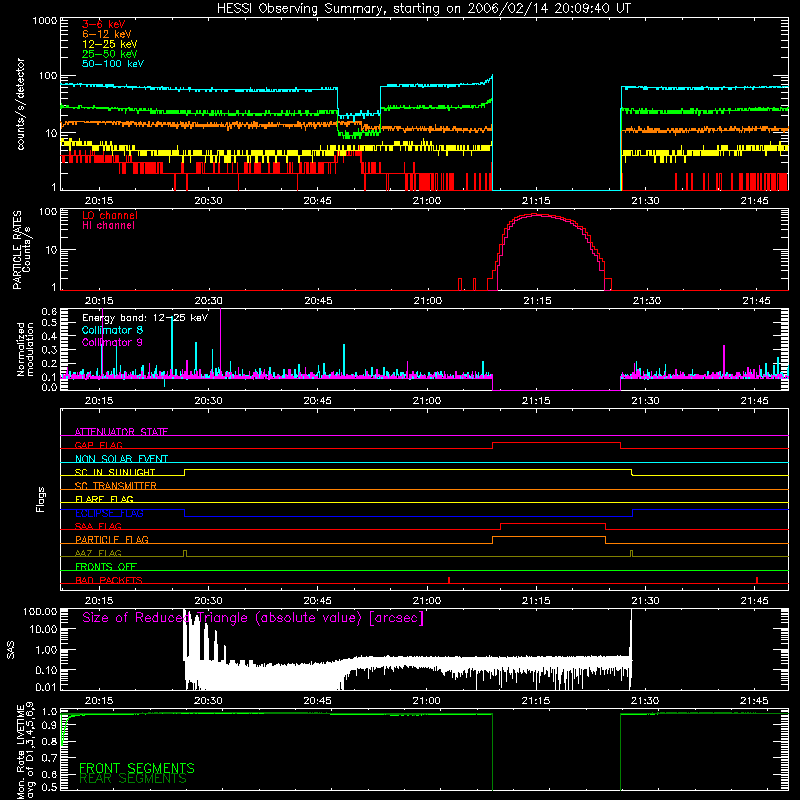Click the FRONT SEGMENTS legend label
800x800 pixels.
tap(137, 768)
